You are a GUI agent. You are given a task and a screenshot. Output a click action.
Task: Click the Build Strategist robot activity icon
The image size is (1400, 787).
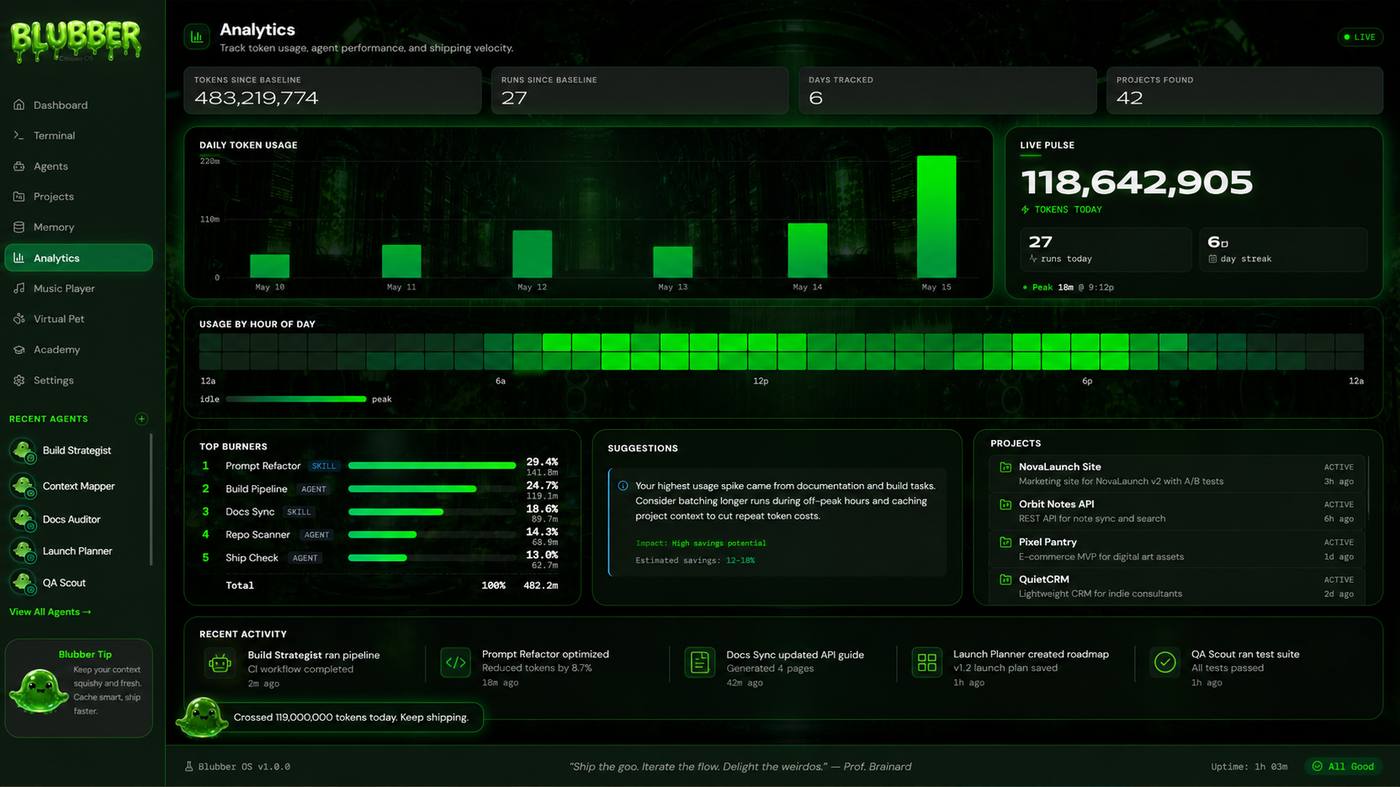point(220,662)
